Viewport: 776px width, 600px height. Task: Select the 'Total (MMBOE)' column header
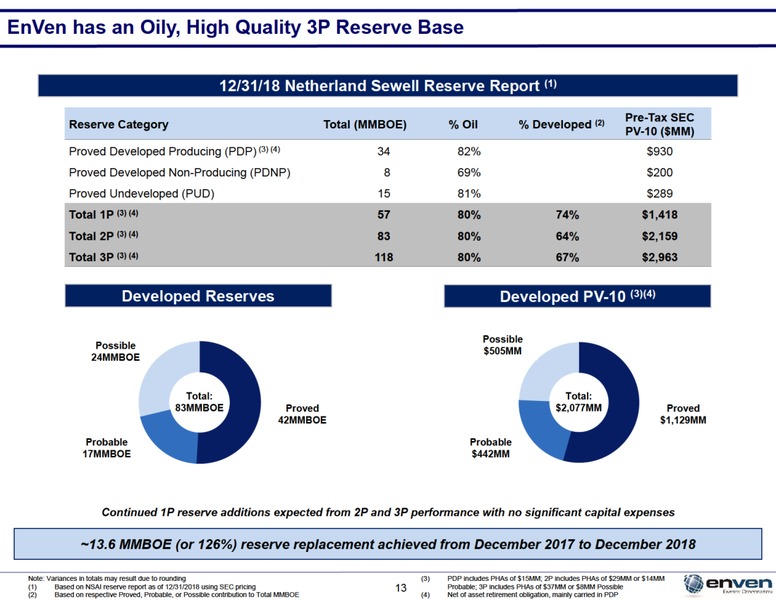tap(365, 124)
